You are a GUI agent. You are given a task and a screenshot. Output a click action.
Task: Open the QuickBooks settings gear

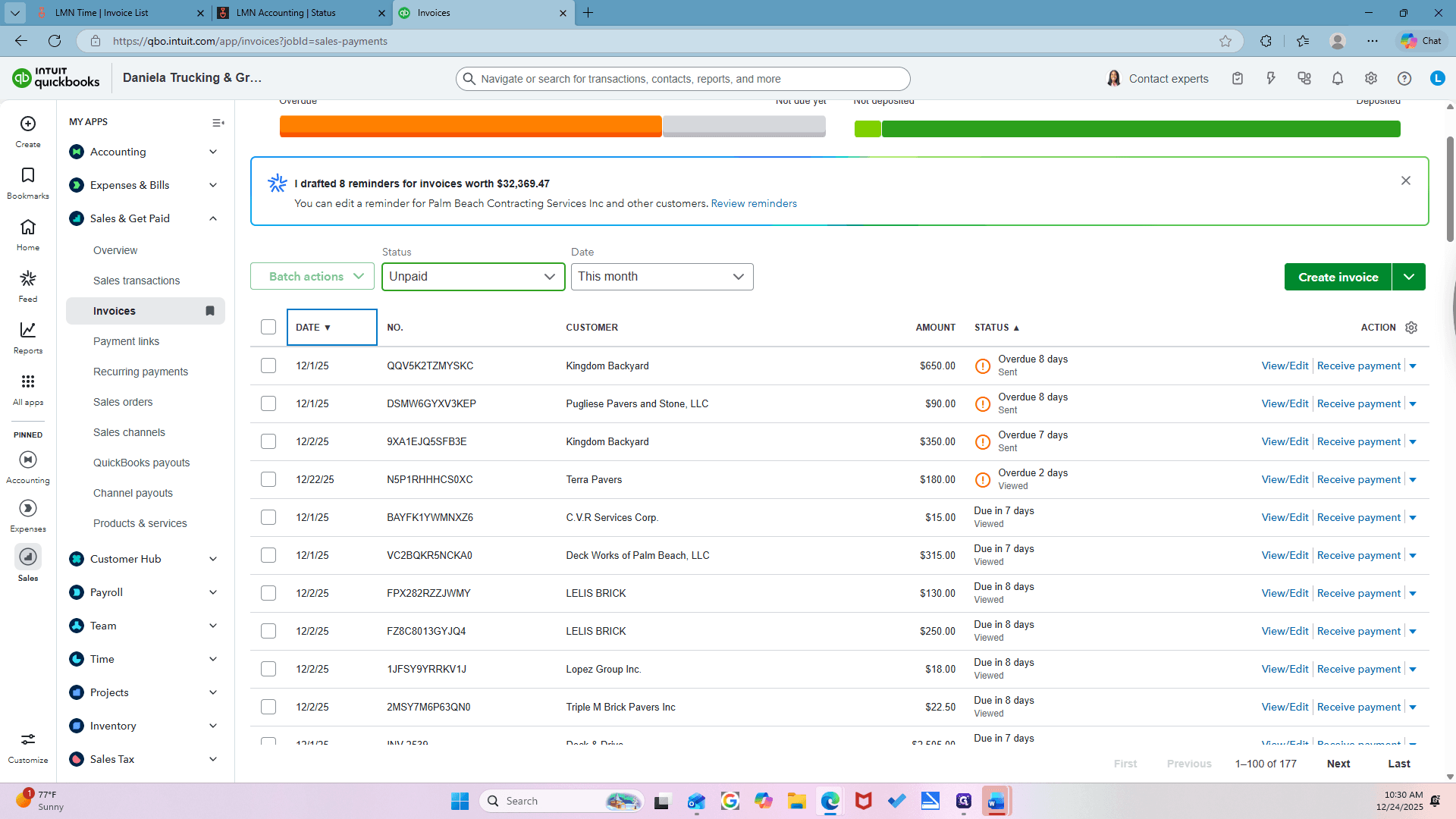point(1371,78)
